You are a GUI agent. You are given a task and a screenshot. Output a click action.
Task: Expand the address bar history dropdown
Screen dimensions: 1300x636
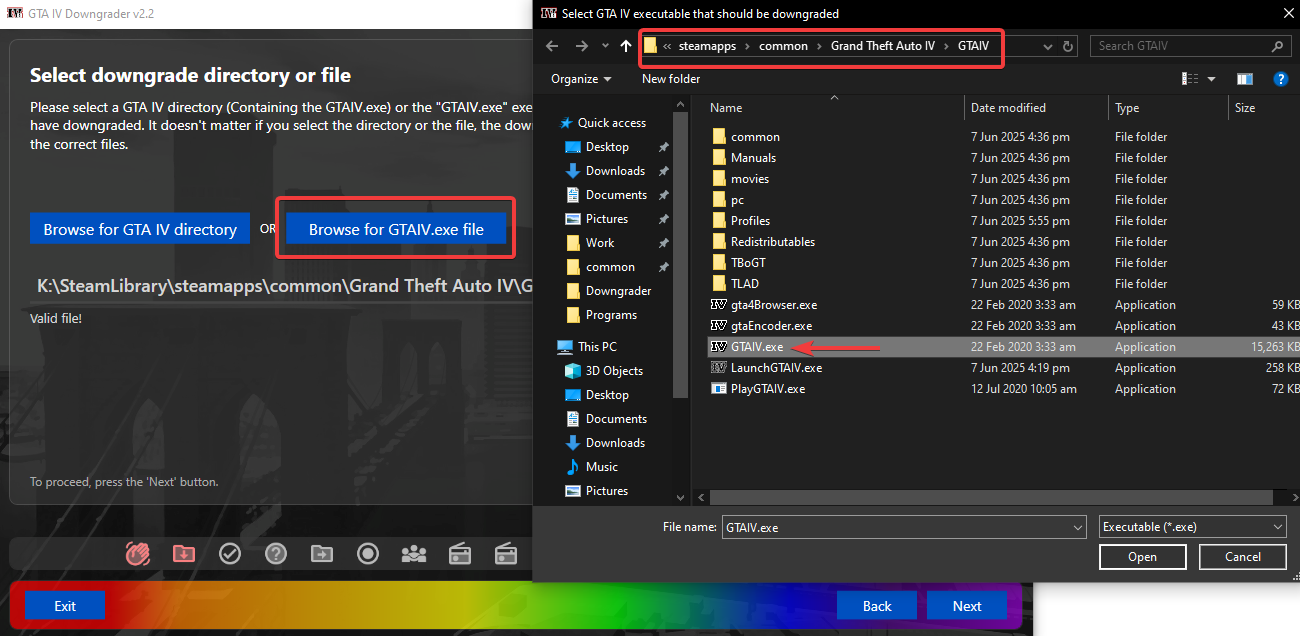[1047, 46]
